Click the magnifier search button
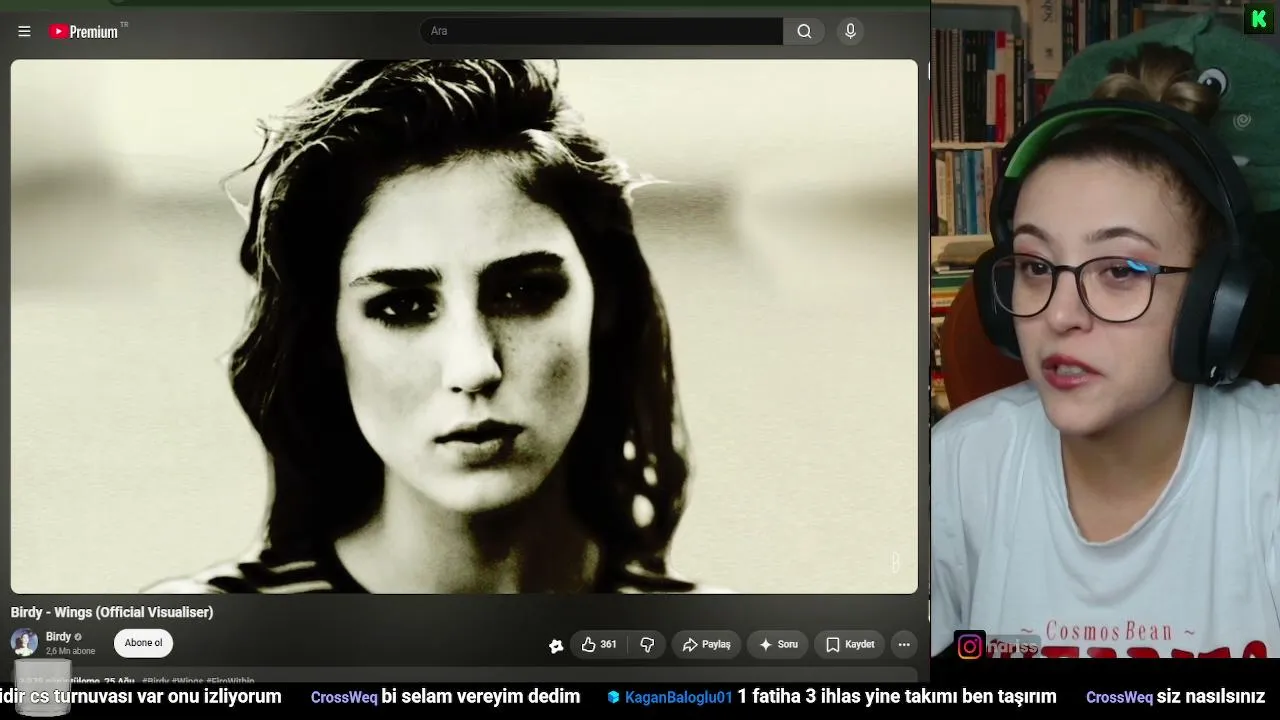This screenshot has width=1280, height=720. coord(804,31)
